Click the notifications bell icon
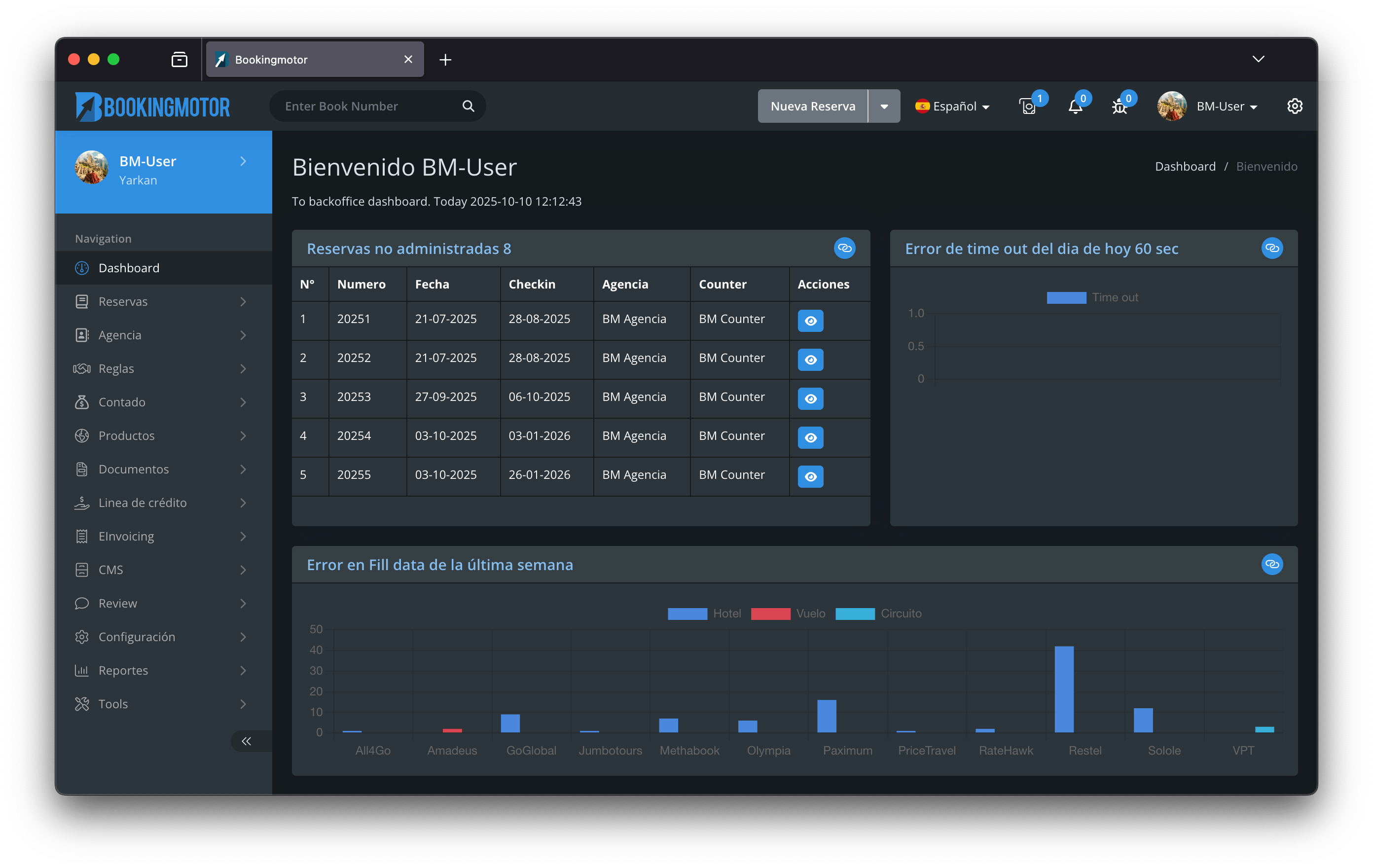The image size is (1373, 868). click(x=1075, y=107)
